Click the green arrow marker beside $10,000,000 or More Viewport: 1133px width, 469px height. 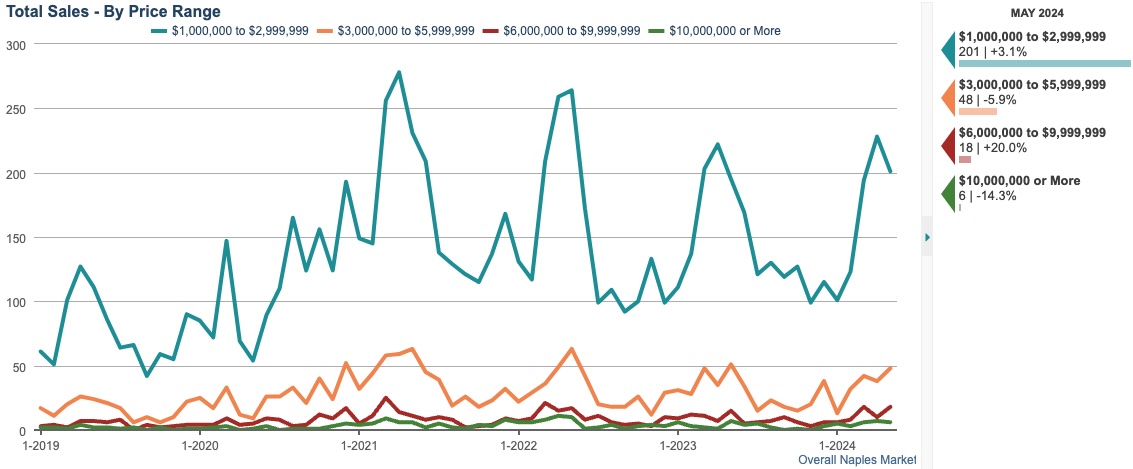click(x=947, y=194)
